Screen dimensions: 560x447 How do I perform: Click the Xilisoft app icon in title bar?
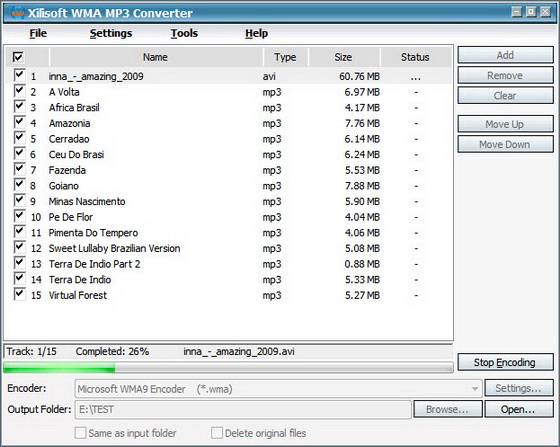pyautogui.click(x=17, y=13)
